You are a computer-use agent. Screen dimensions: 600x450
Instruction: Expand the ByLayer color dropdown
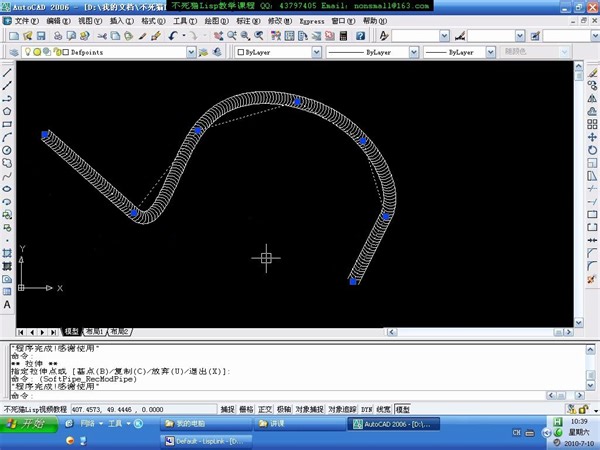[x=316, y=52]
